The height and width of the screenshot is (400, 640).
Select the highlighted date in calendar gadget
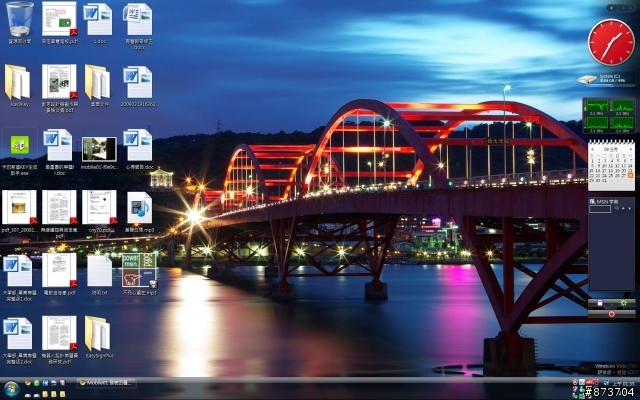[x=630, y=176]
